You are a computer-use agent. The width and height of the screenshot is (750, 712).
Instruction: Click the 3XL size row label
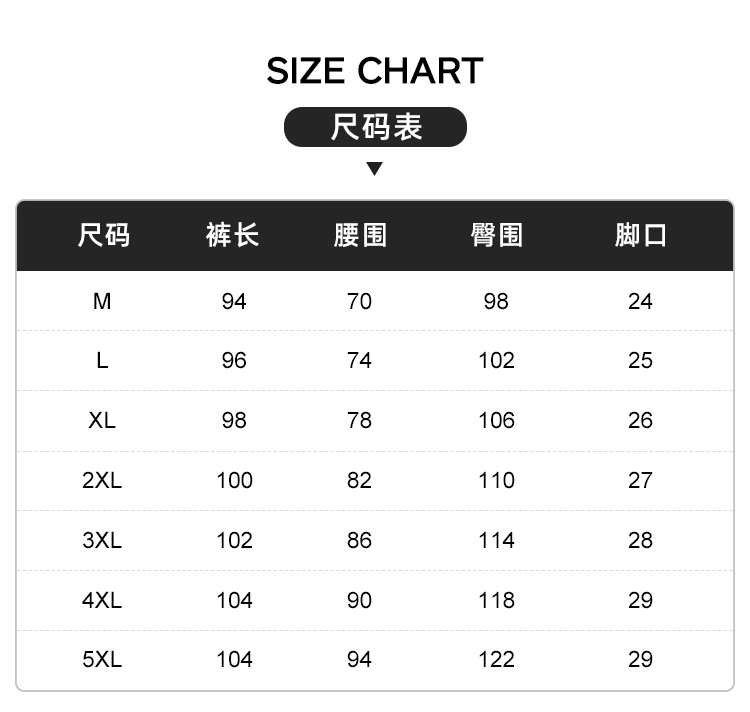coord(102,540)
